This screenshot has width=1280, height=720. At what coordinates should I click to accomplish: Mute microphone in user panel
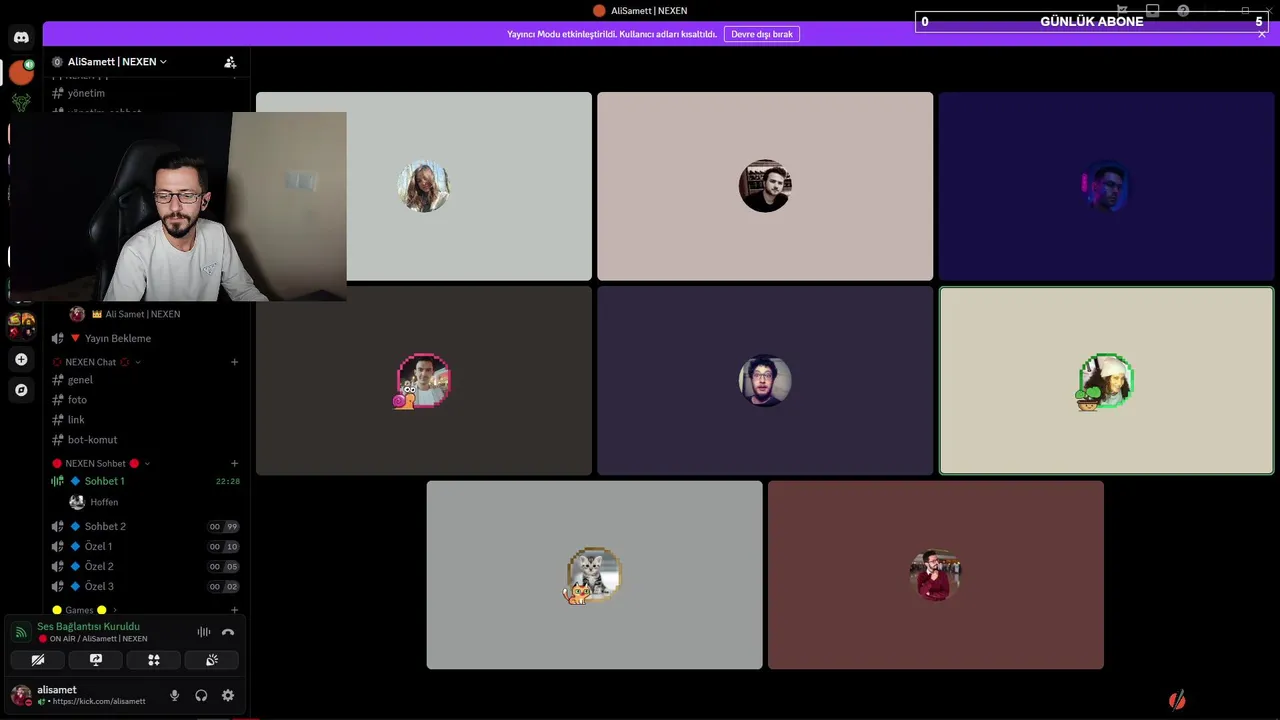tap(174, 695)
